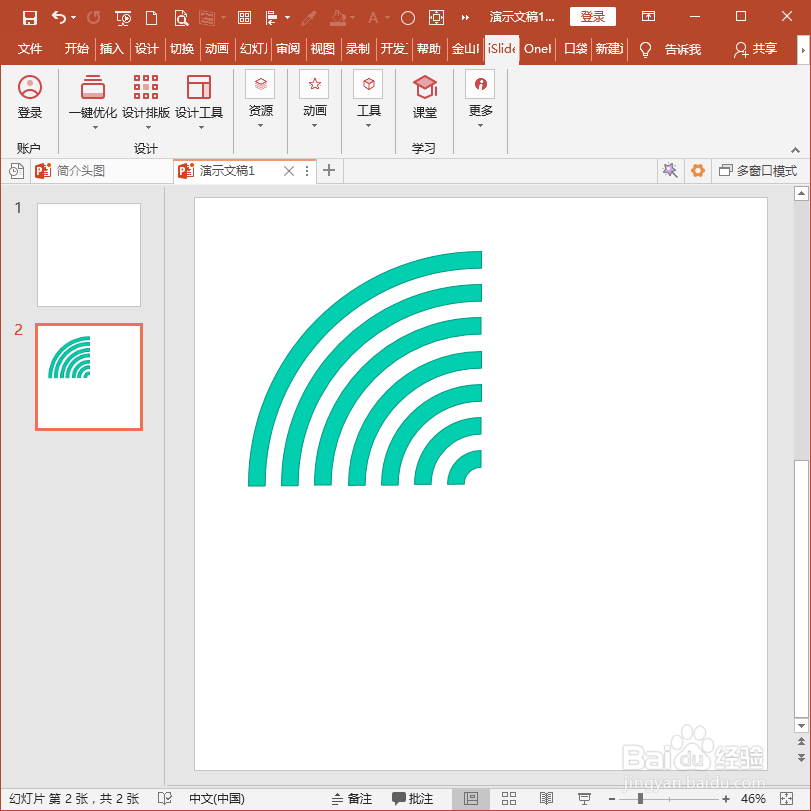Open the 课堂 learning icon
Image resolution: width=811 pixels, height=811 pixels.
click(x=425, y=97)
